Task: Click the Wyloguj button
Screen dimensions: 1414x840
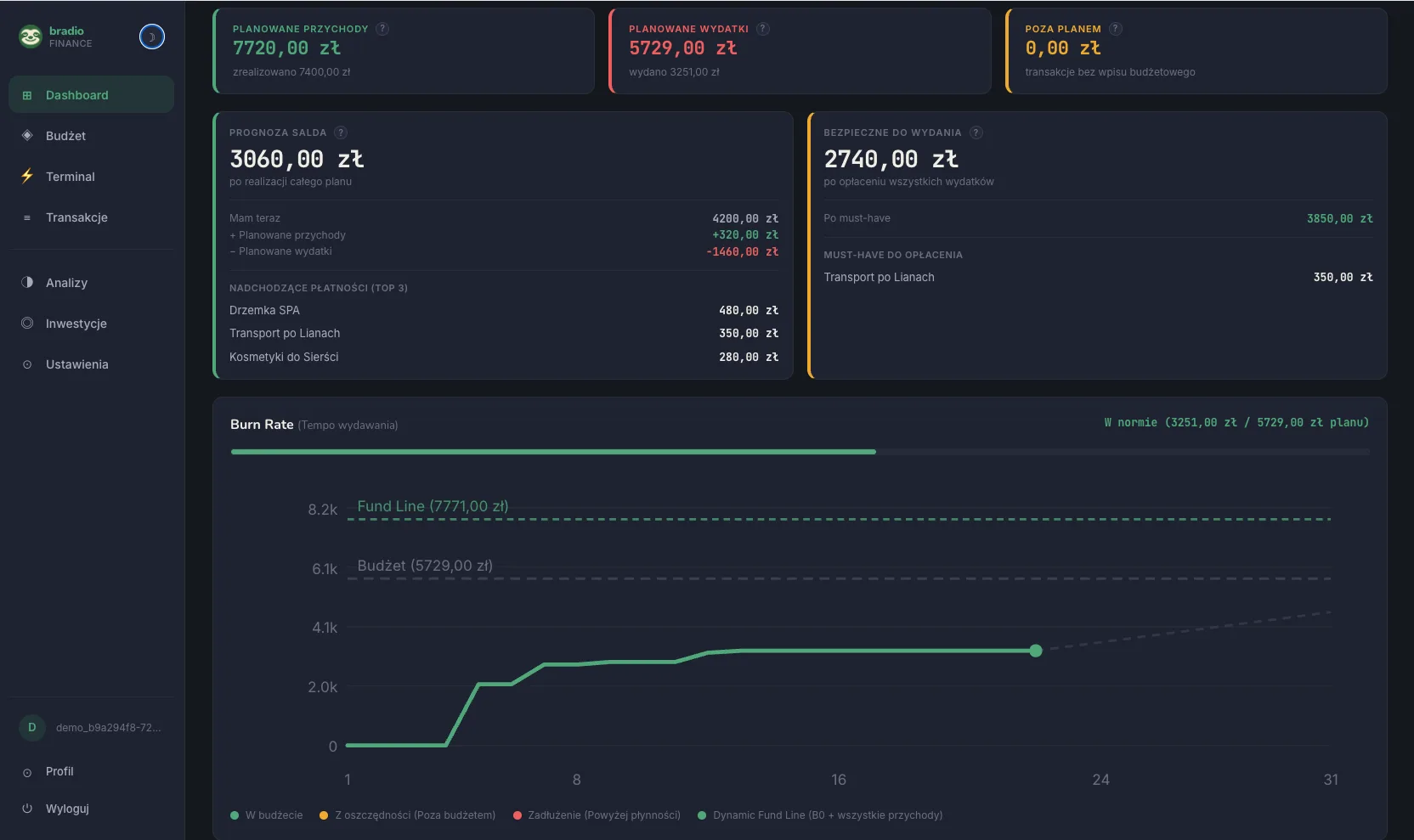Action: [x=65, y=809]
